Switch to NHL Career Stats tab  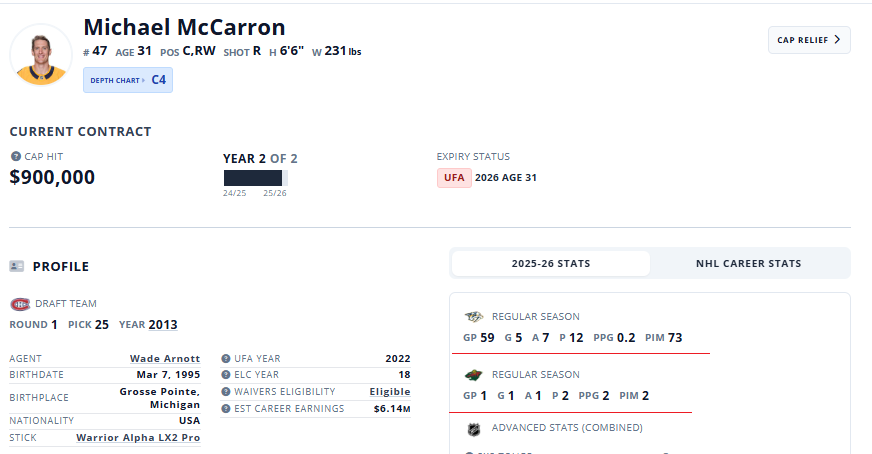click(x=749, y=264)
